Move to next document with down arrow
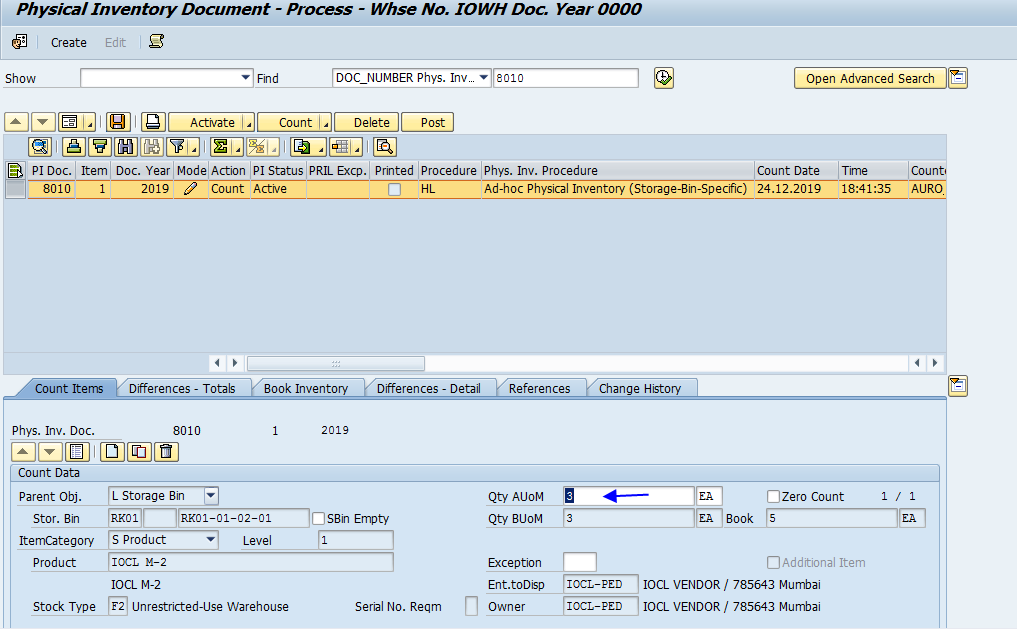 tap(42, 122)
